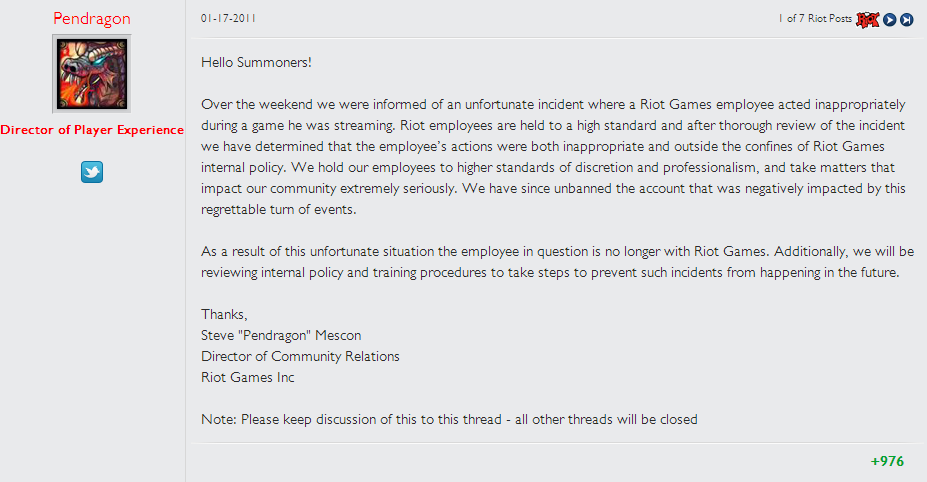Open Pendragon's Twitter profile icon
This screenshot has width=927, height=482.
(x=92, y=172)
